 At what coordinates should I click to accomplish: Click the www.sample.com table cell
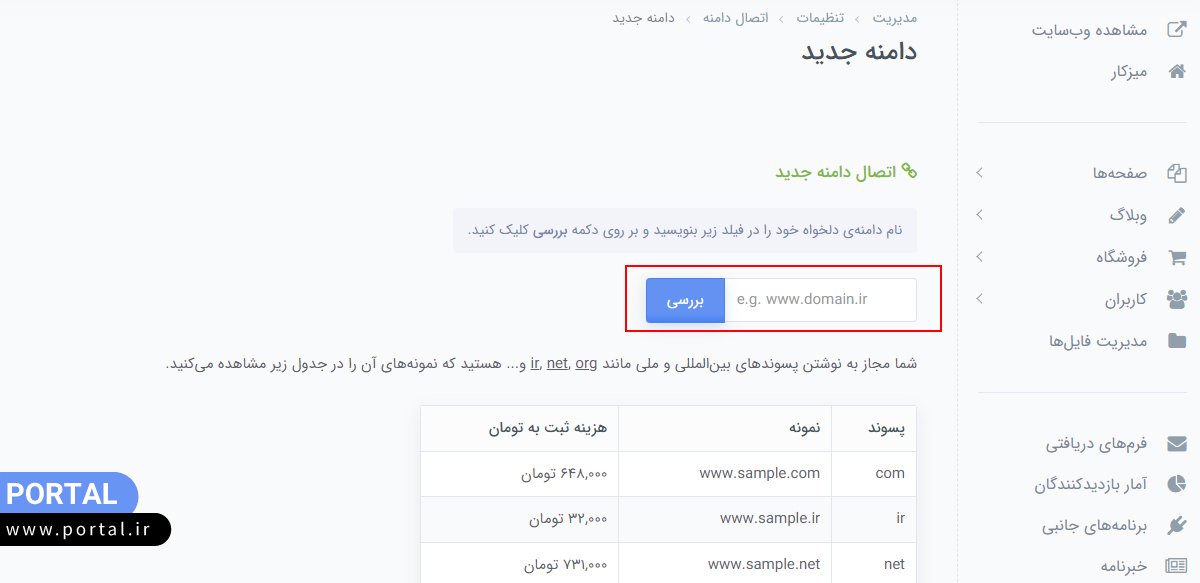[725, 474]
